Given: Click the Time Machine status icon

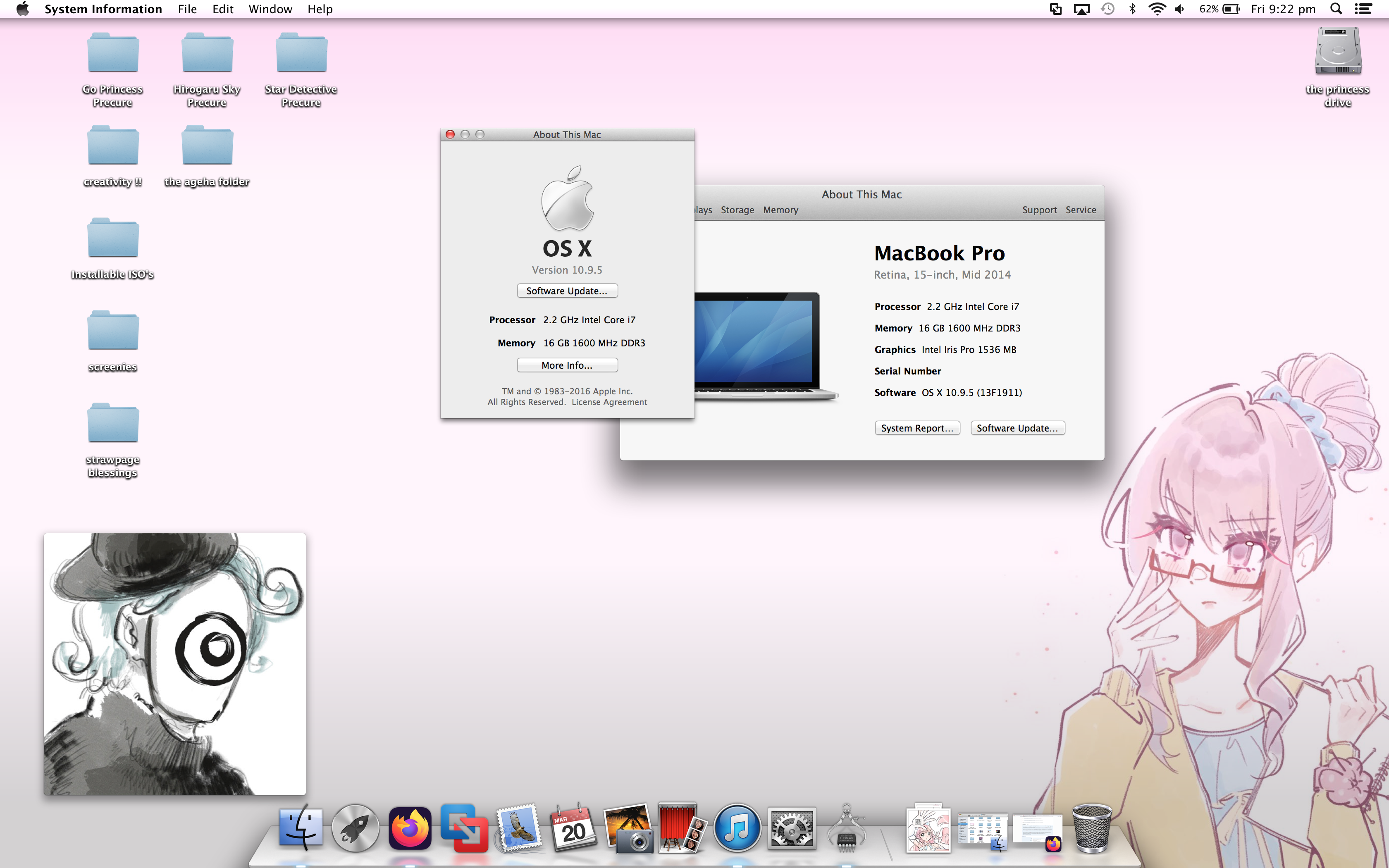Looking at the screenshot, I should pyautogui.click(x=1108, y=9).
